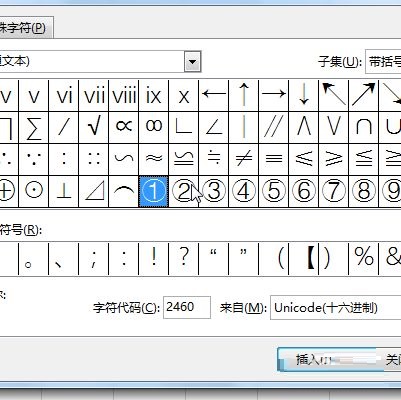Image resolution: width=401 pixels, height=400 pixels.
Task: Select the up-left diagonal arrow ↖ symbol
Action: click(x=334, y=96)
